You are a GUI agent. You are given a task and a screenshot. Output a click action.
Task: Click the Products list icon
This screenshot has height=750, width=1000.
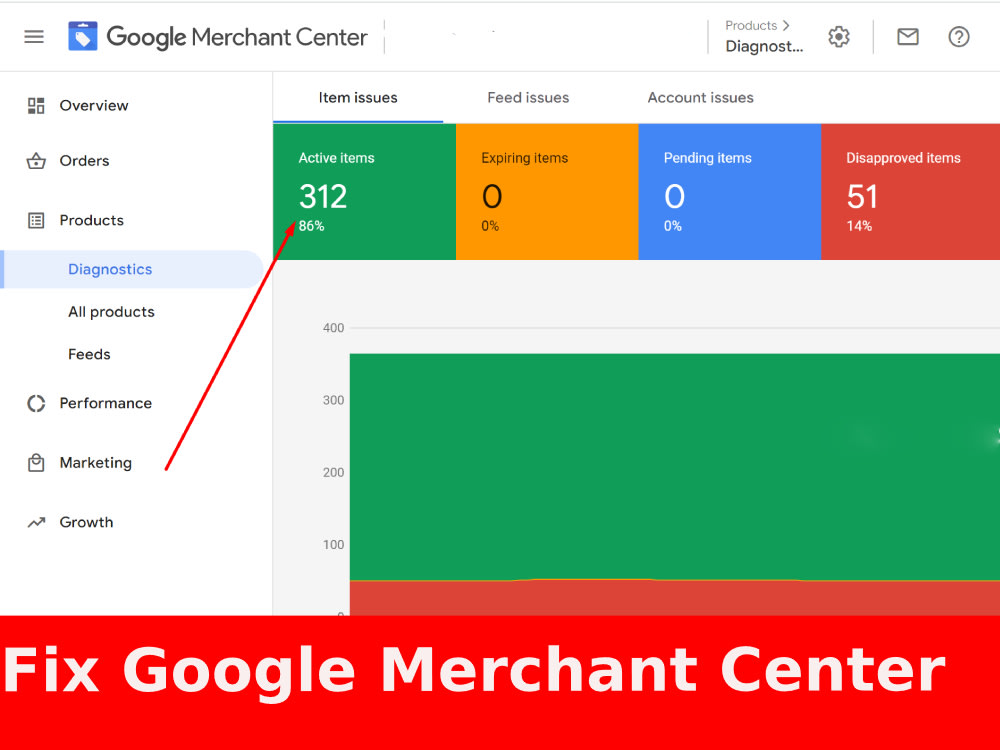pyautogui.click(x=36, y=220)
